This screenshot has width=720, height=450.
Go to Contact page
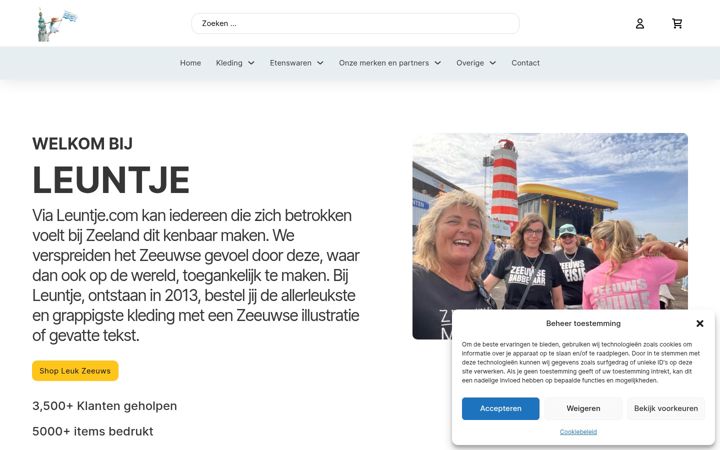pos(525,63)
